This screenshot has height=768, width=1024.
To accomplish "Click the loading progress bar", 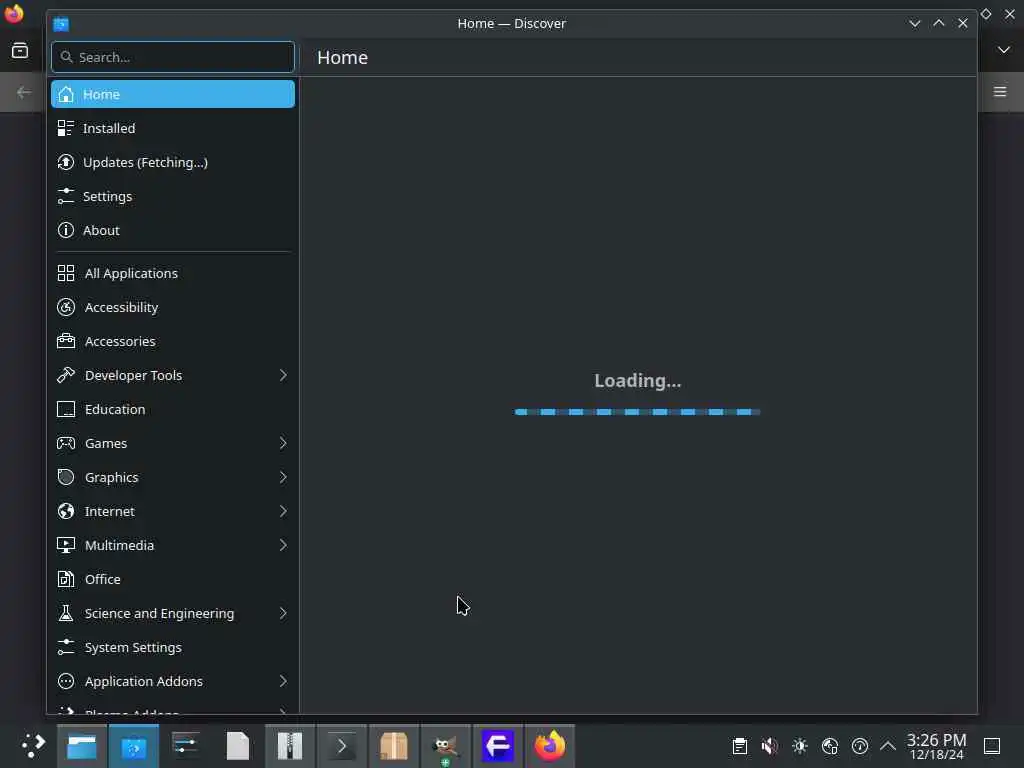I will tap(637, 411).
